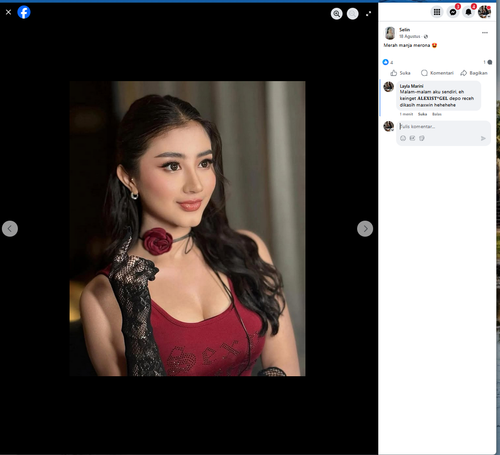Click the main photo image
This screenshot has width=500, height=455.
187,229
